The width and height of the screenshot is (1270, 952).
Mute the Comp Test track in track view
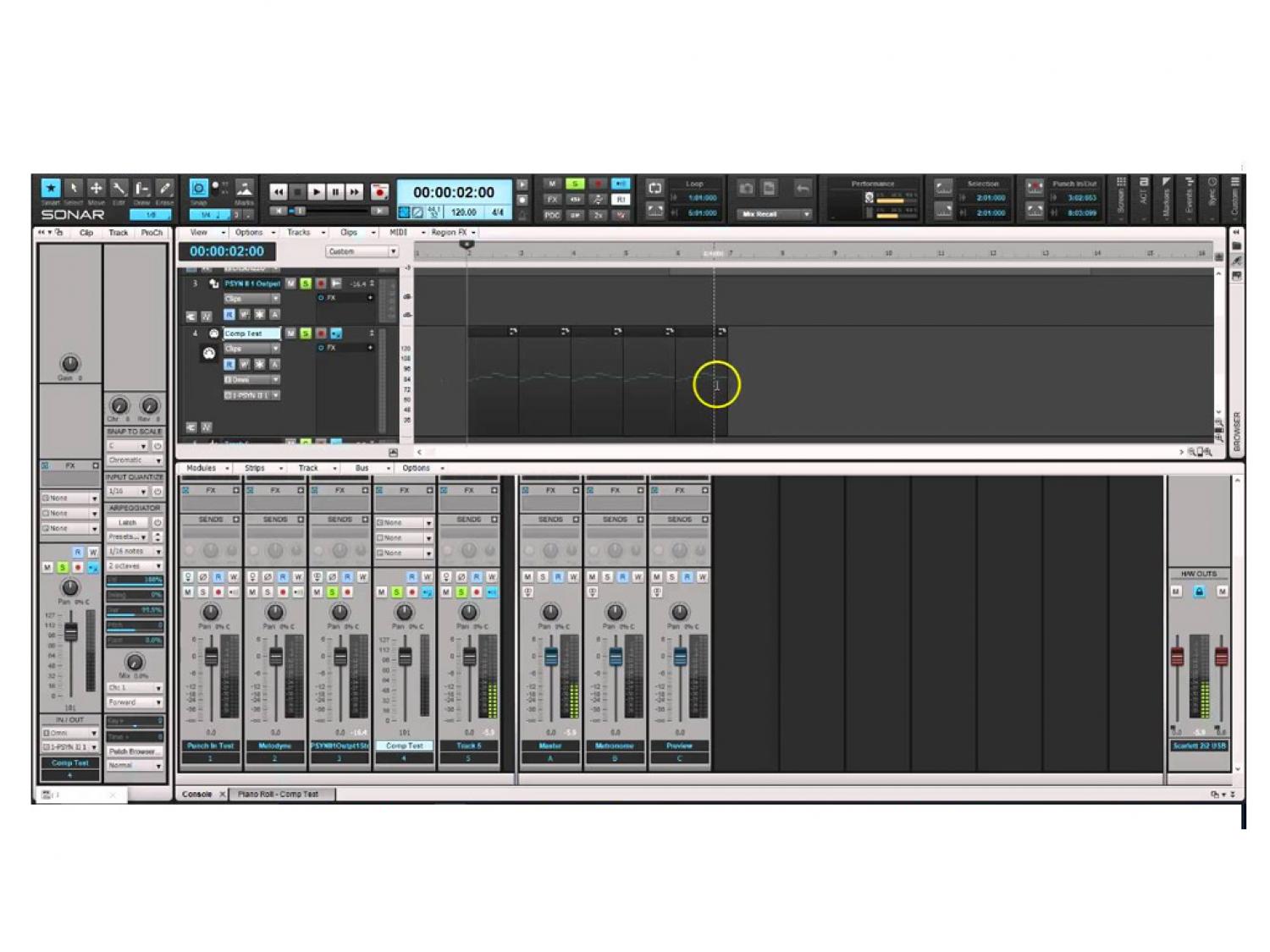tap(290, 333)
